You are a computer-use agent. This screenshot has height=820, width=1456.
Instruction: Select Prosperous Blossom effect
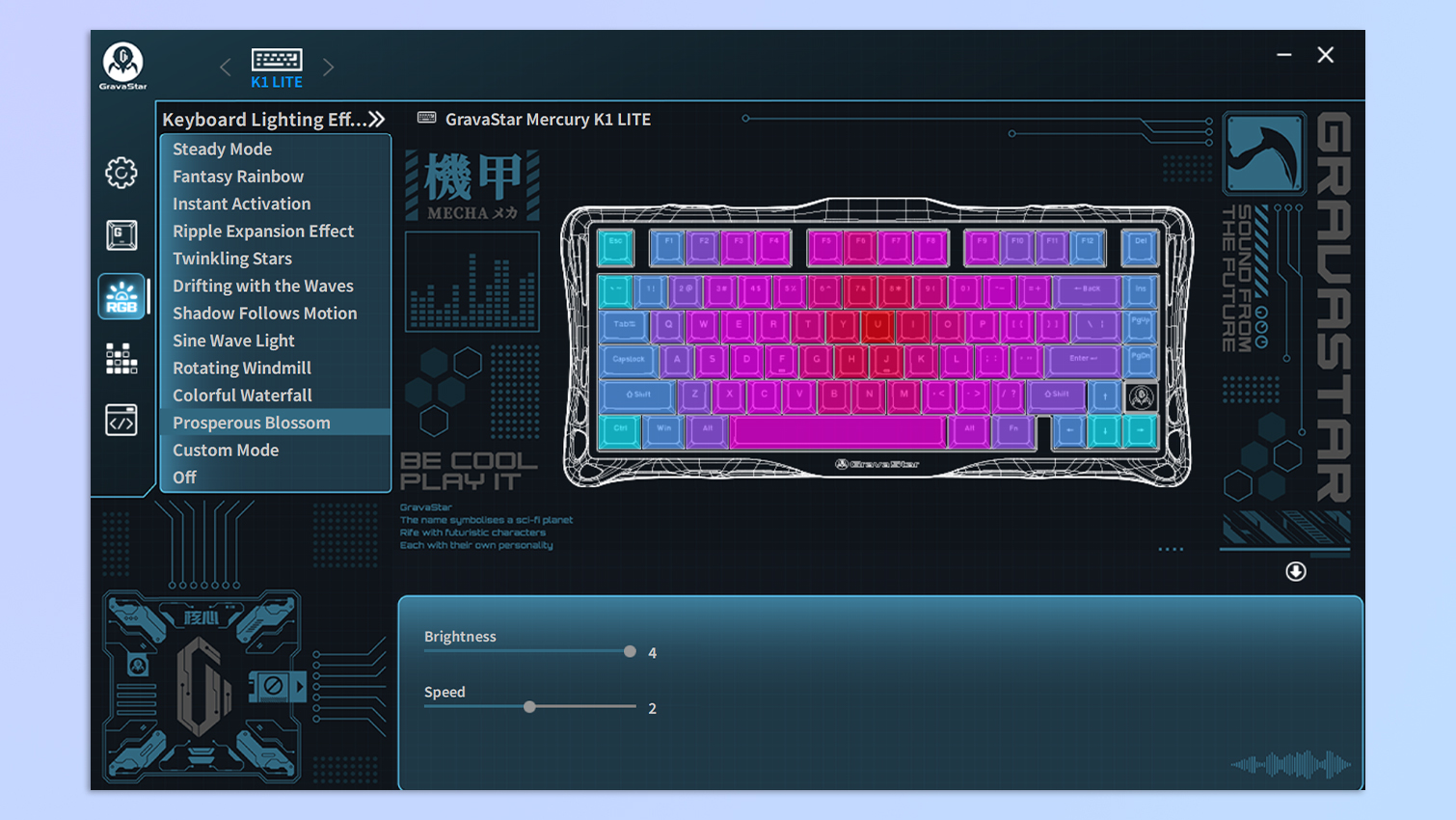pyautogui.click(x=276, y=423)
